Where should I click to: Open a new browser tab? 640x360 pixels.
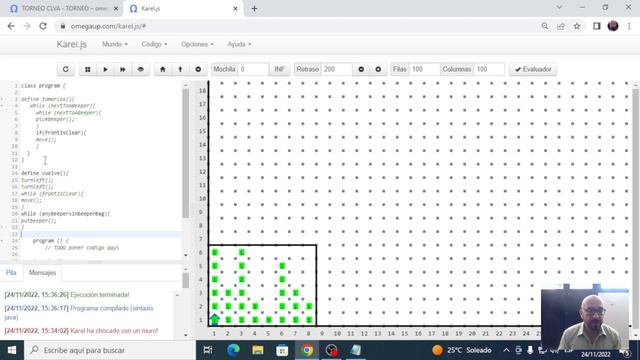click(254, 9)
